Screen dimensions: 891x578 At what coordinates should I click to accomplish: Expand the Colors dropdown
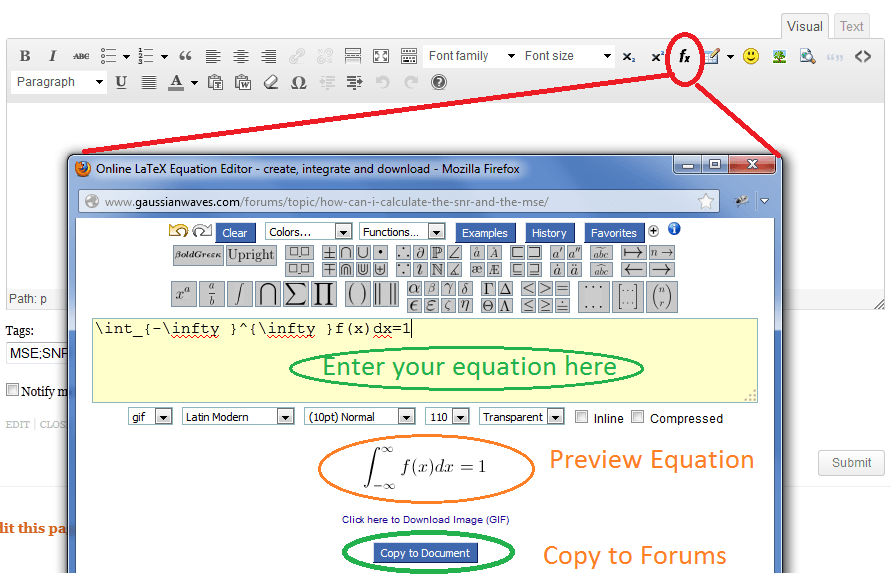coord(309,232)
